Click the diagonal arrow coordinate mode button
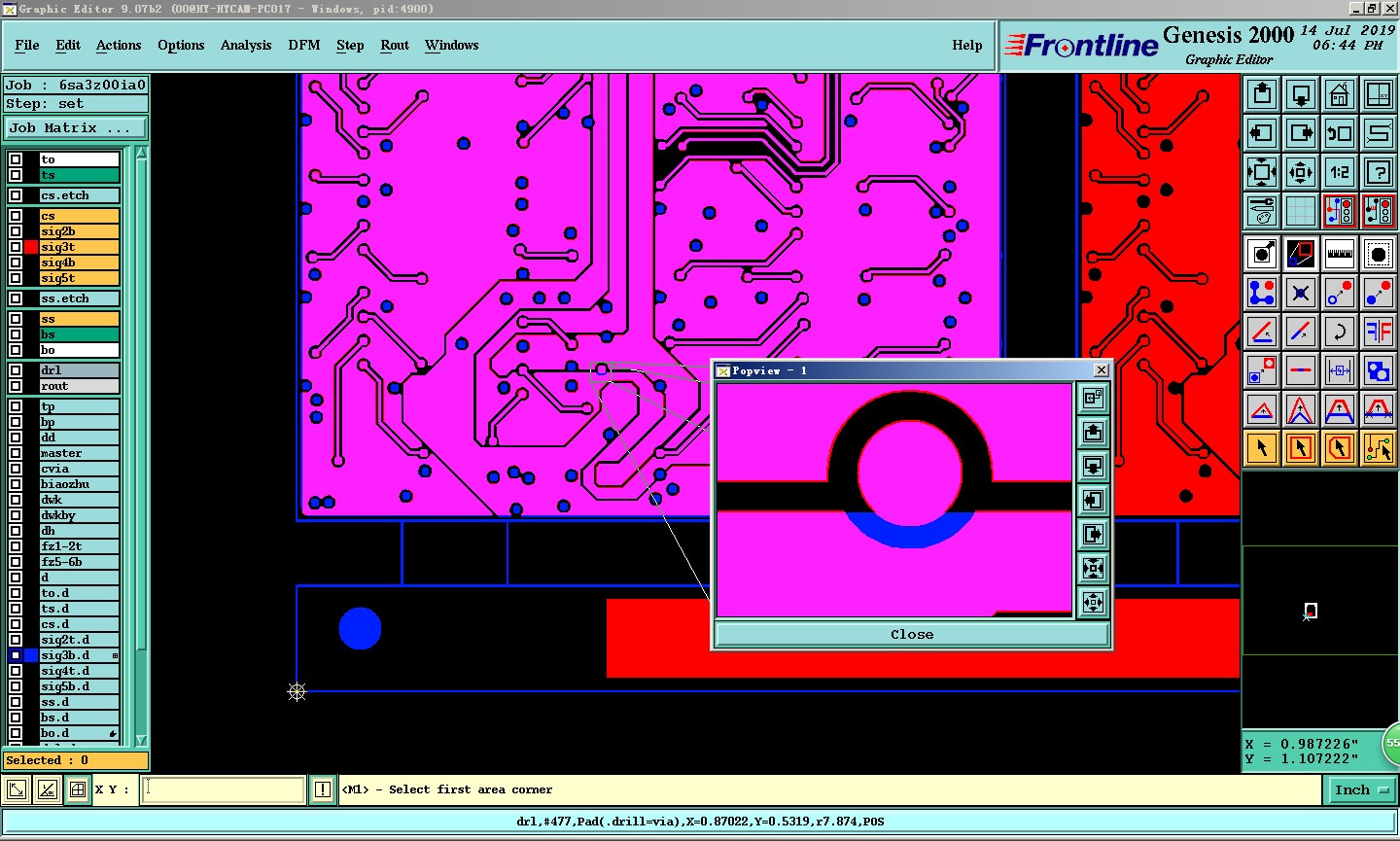1400x841 pixels. 17,789
